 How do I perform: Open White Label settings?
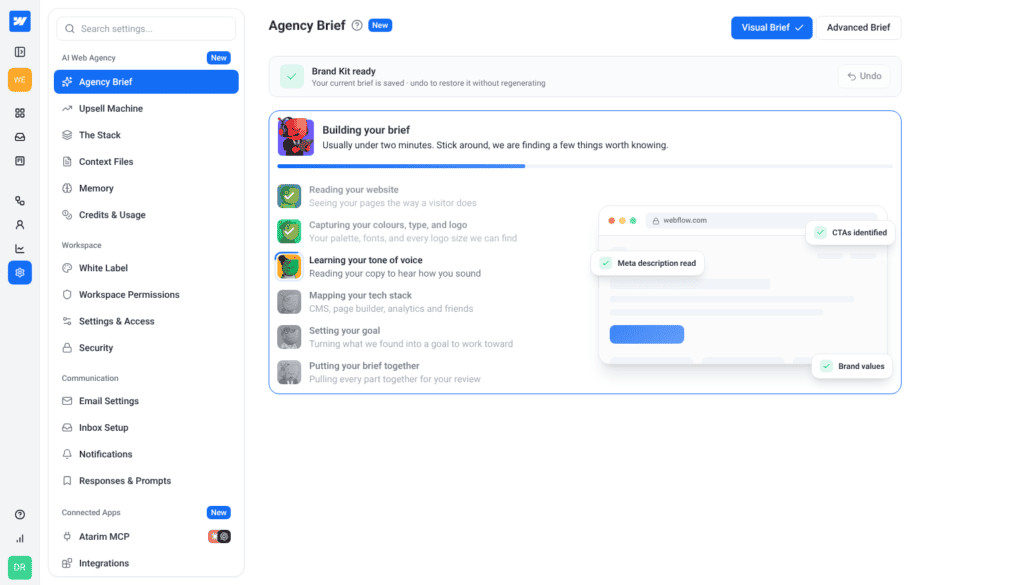[x=146, y=268]
